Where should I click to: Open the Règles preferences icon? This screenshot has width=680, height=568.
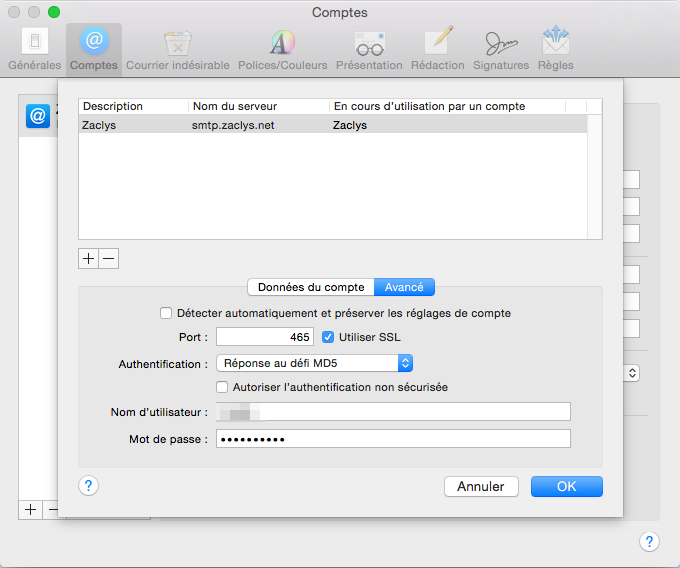pos(555,48)
